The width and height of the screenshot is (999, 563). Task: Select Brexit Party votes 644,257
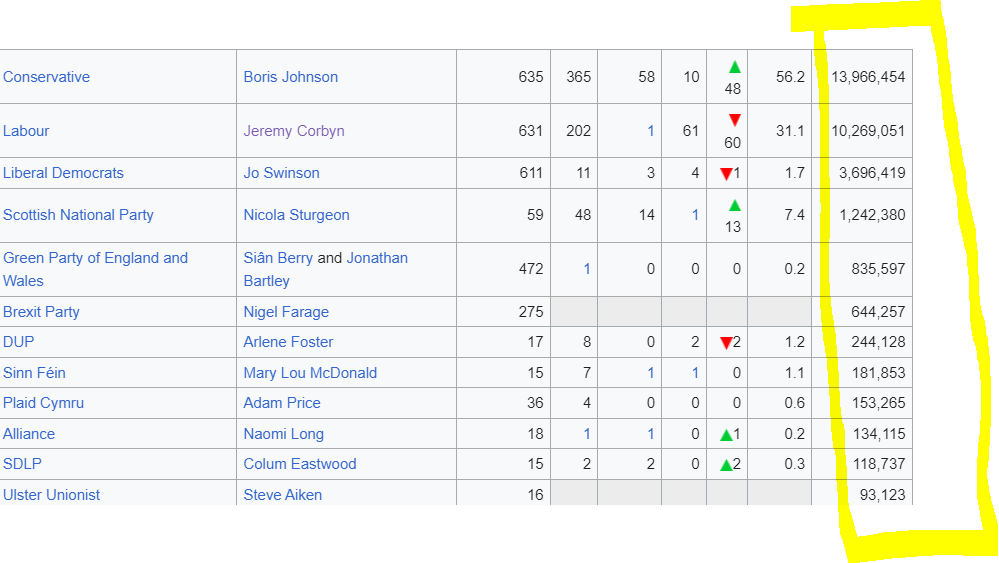pyautogui.click(x=878, y=312)
